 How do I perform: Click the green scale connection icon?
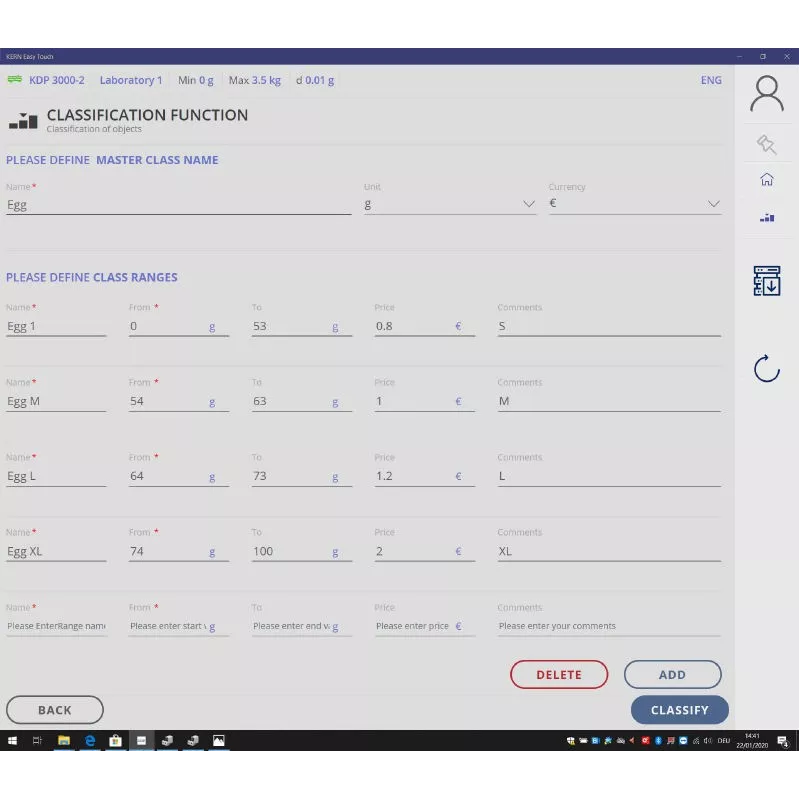point(14,80)
